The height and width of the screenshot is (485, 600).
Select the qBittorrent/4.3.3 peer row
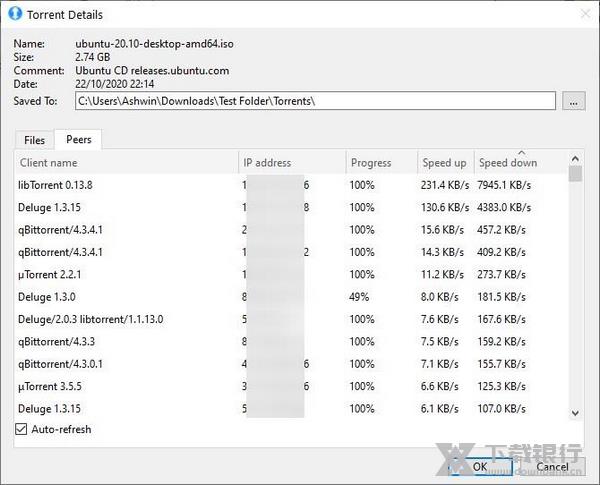coord(120,342)
